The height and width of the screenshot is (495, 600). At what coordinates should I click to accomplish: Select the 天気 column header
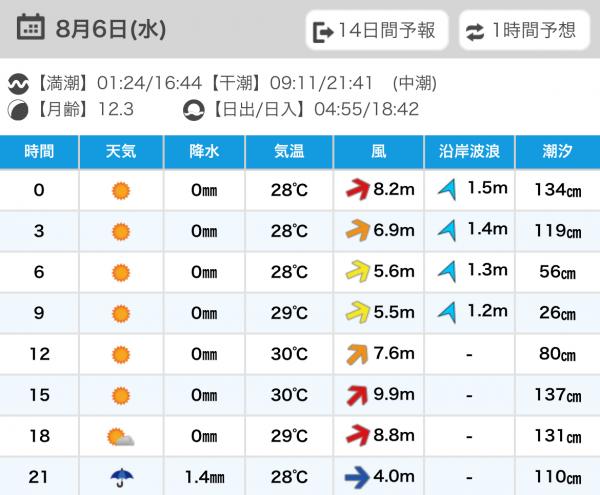(x=121, y=152)
